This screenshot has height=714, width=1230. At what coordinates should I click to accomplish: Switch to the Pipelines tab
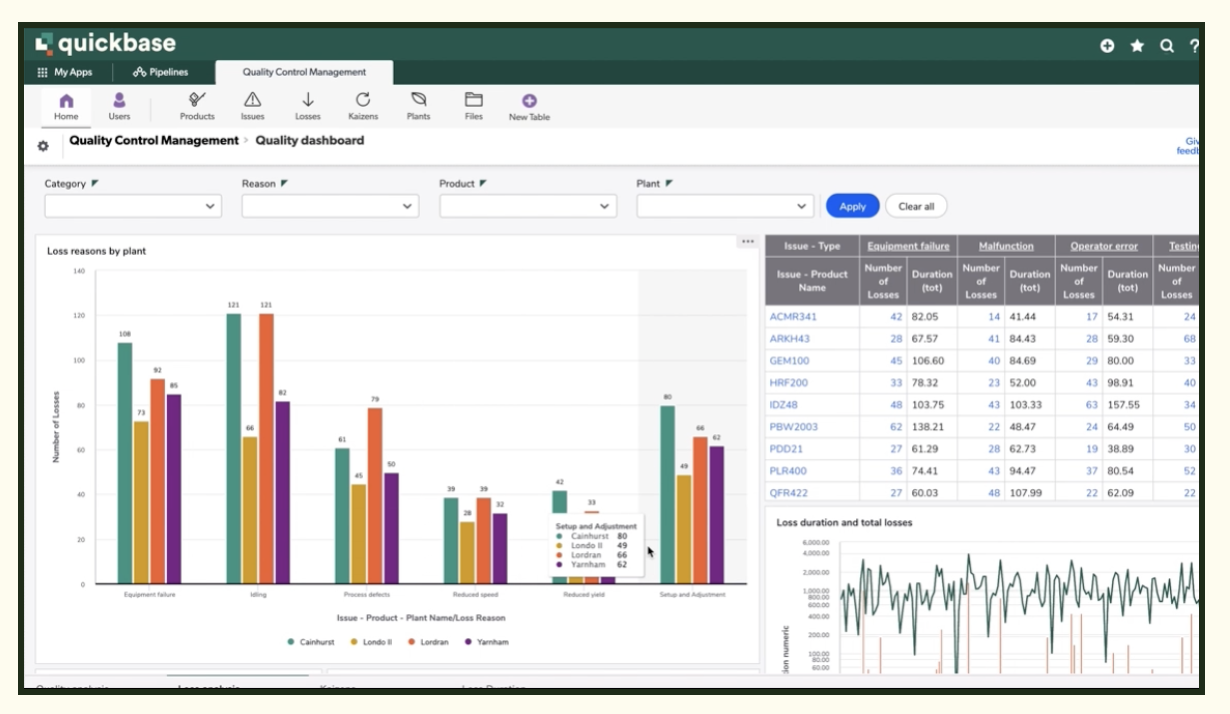pos(160,72)
